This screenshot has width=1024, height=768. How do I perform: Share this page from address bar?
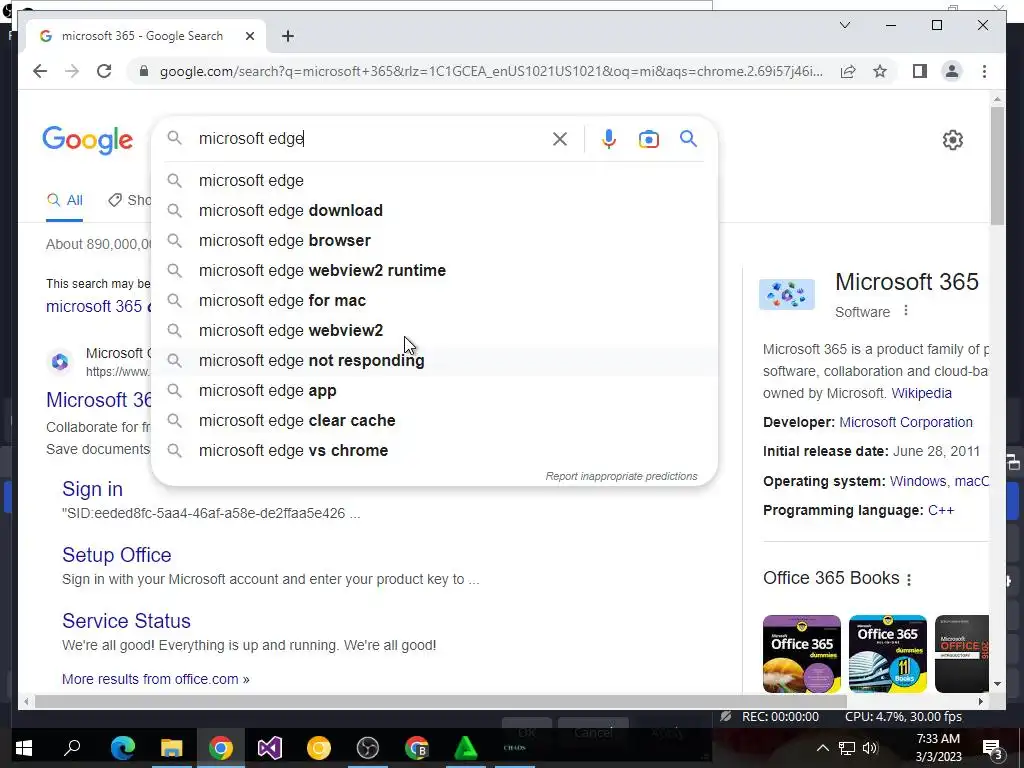(848, 71)
